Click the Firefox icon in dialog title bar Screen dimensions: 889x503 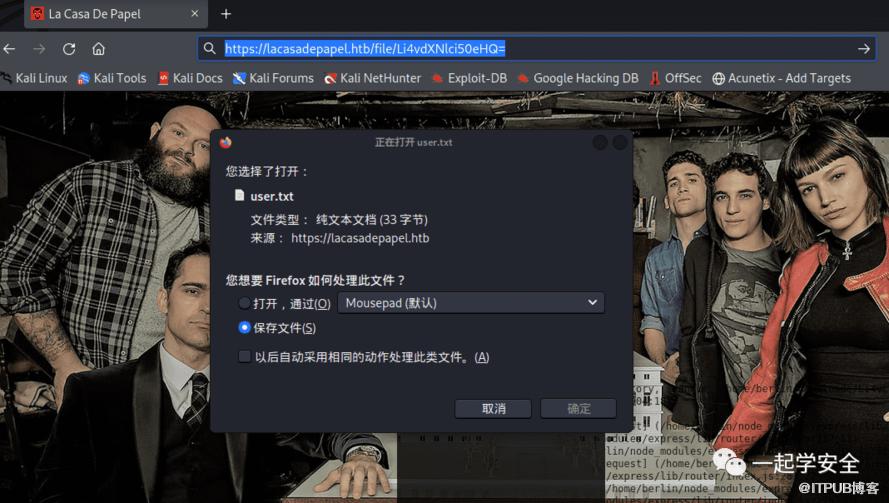pos(226,142)
